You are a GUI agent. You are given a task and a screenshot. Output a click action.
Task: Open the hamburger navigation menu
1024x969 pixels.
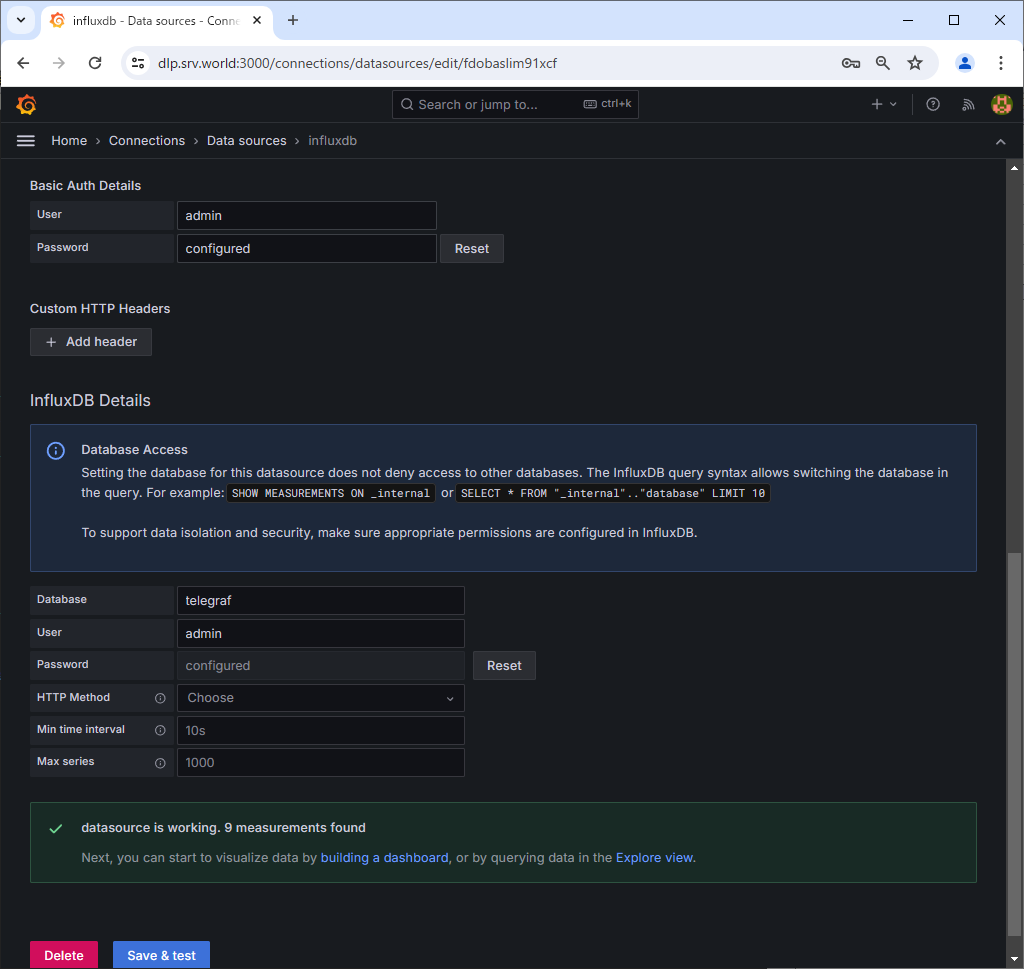25,141
